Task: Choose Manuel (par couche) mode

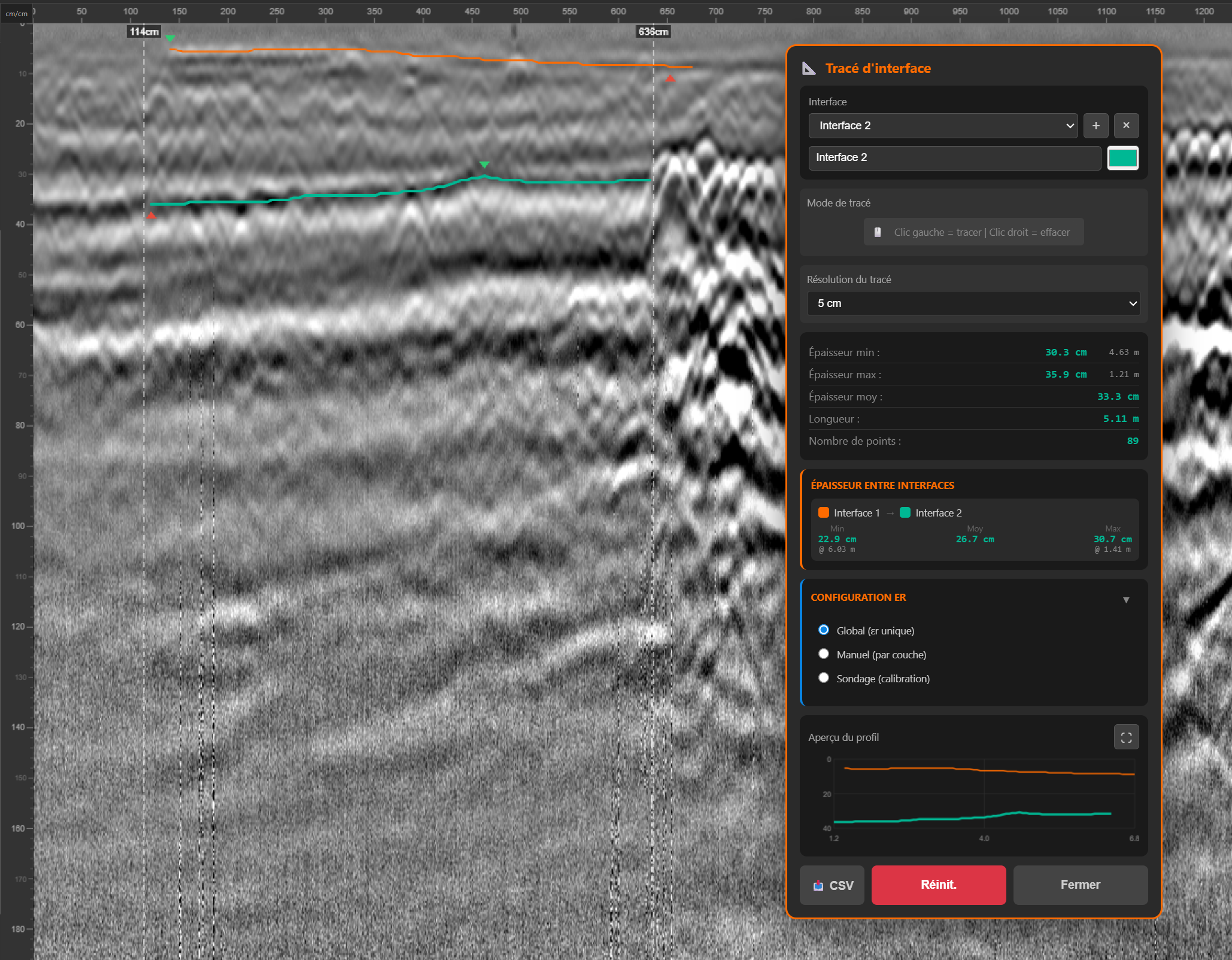Action: 824,654
